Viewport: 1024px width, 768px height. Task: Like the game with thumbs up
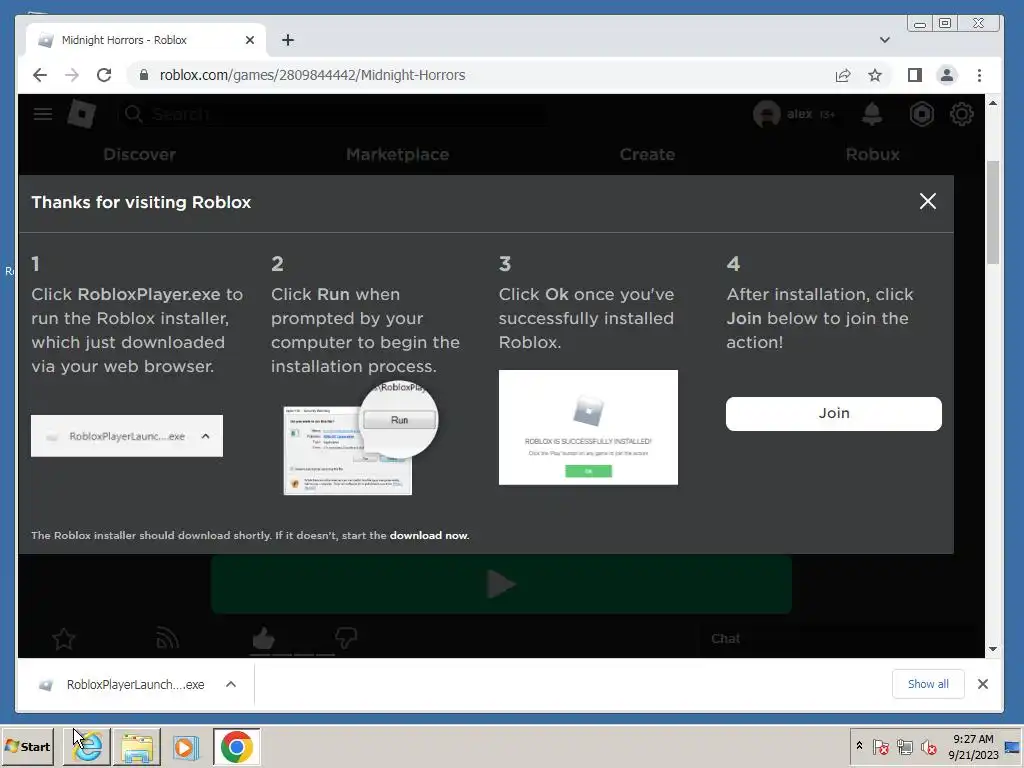click(x=264, y=639)
